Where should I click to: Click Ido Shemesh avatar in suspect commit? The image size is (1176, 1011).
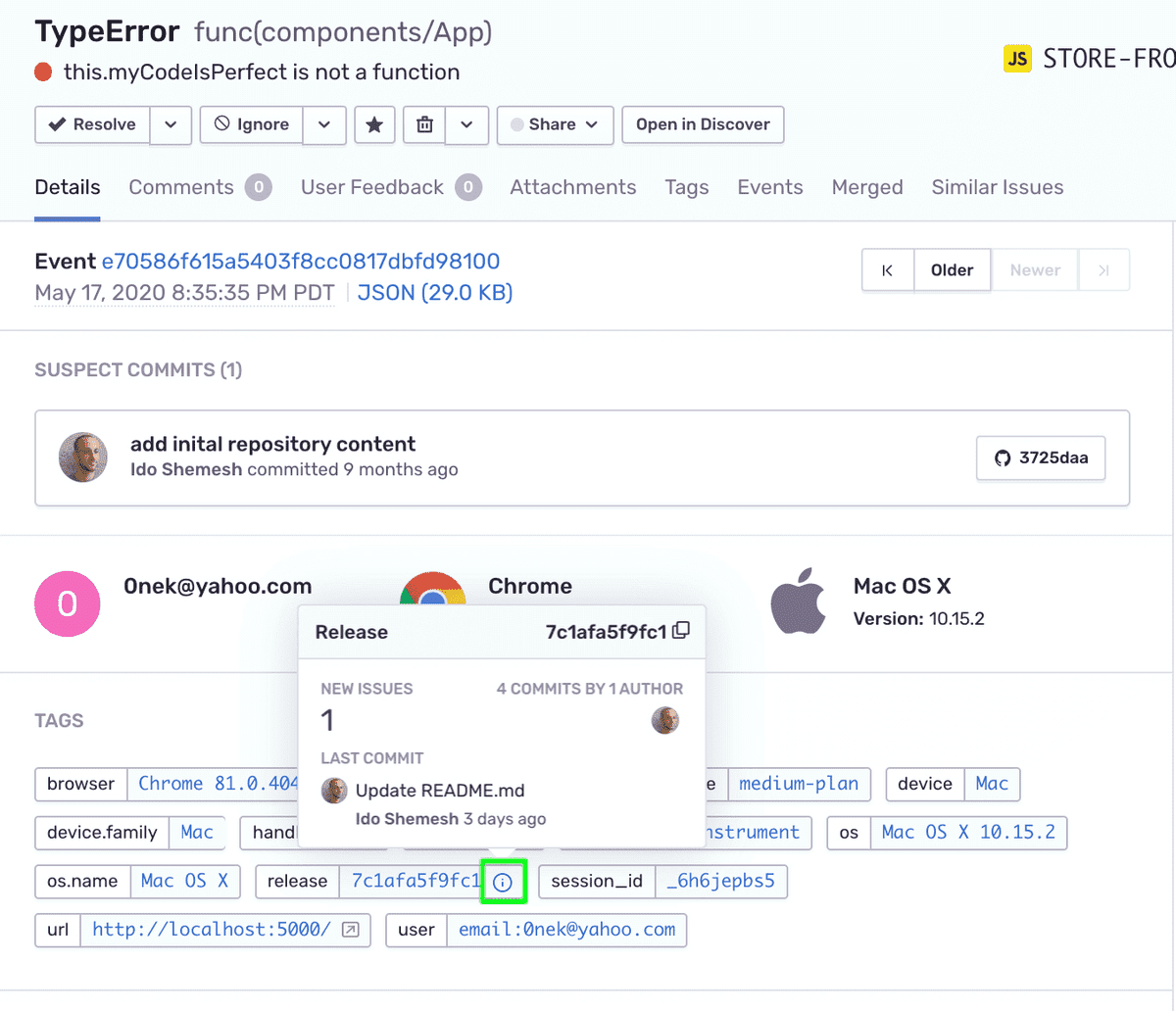[83, 457]
